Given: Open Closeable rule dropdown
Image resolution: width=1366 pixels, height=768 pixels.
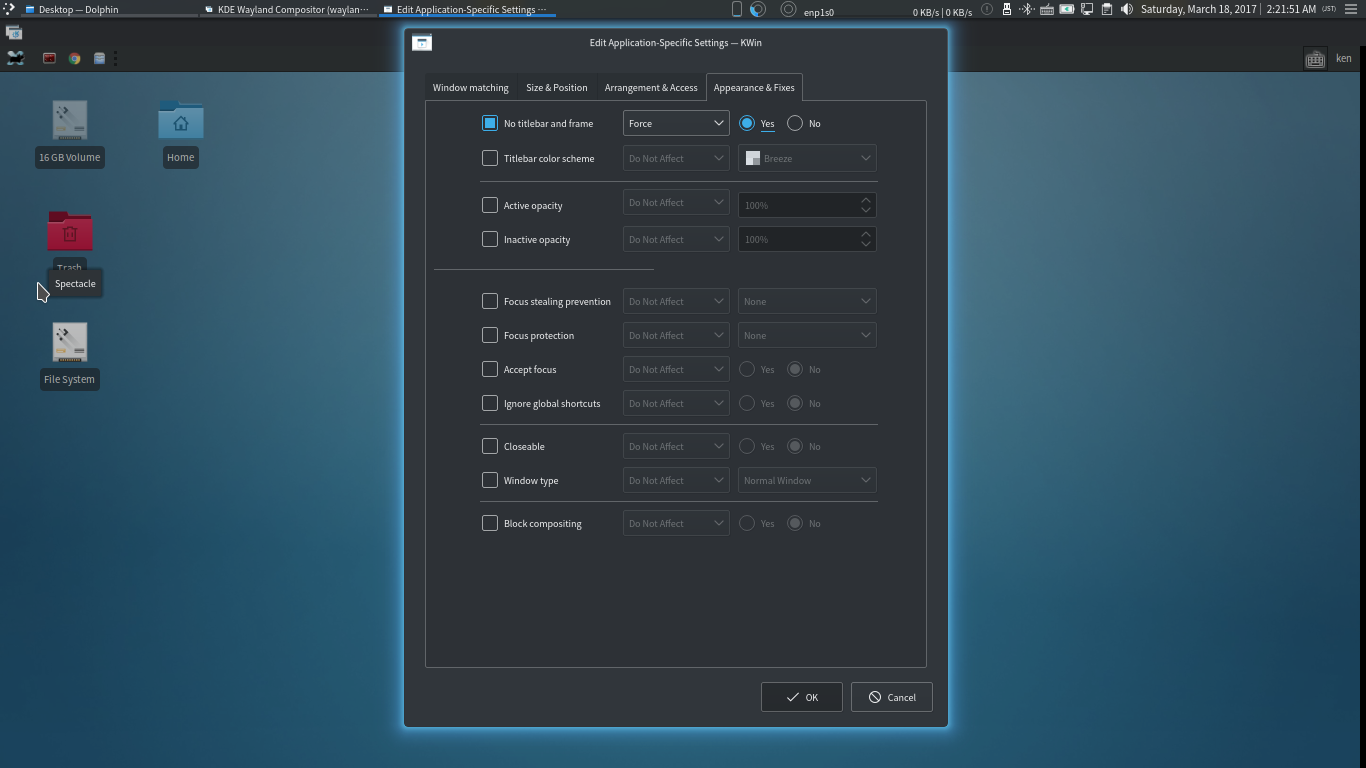Looking at the screenshot, I should pyautogui.click(x=676, y=446).
